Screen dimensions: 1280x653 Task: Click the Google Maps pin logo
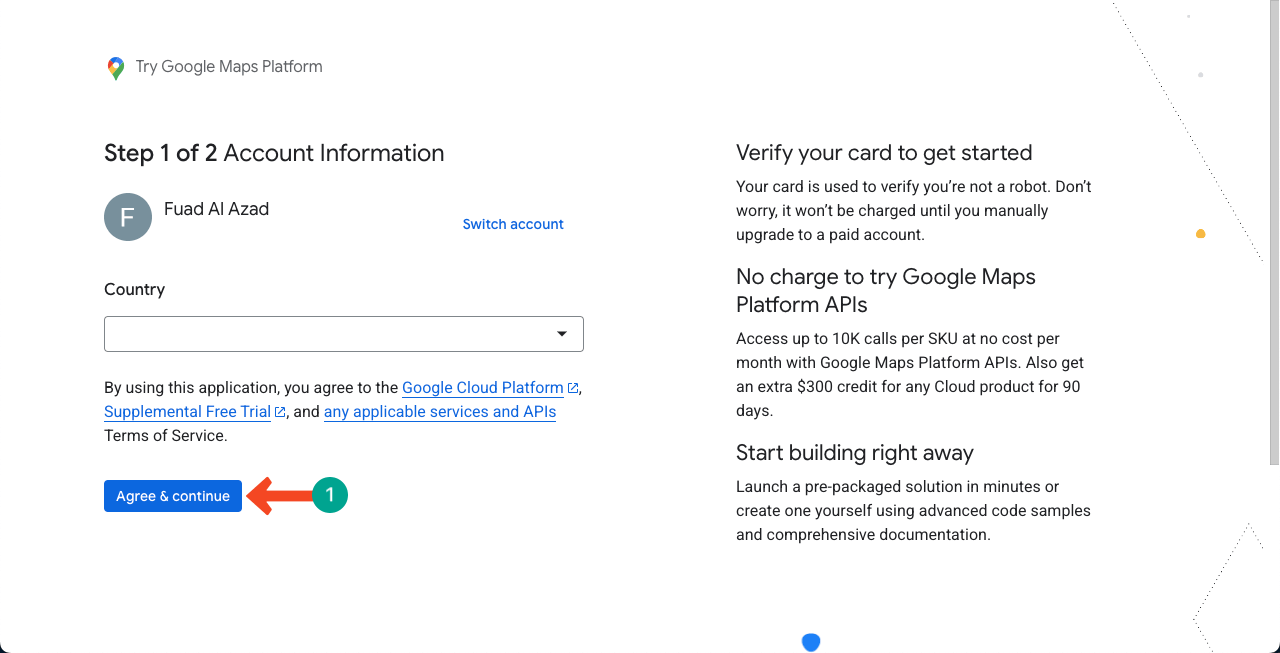tap(116, 68)
